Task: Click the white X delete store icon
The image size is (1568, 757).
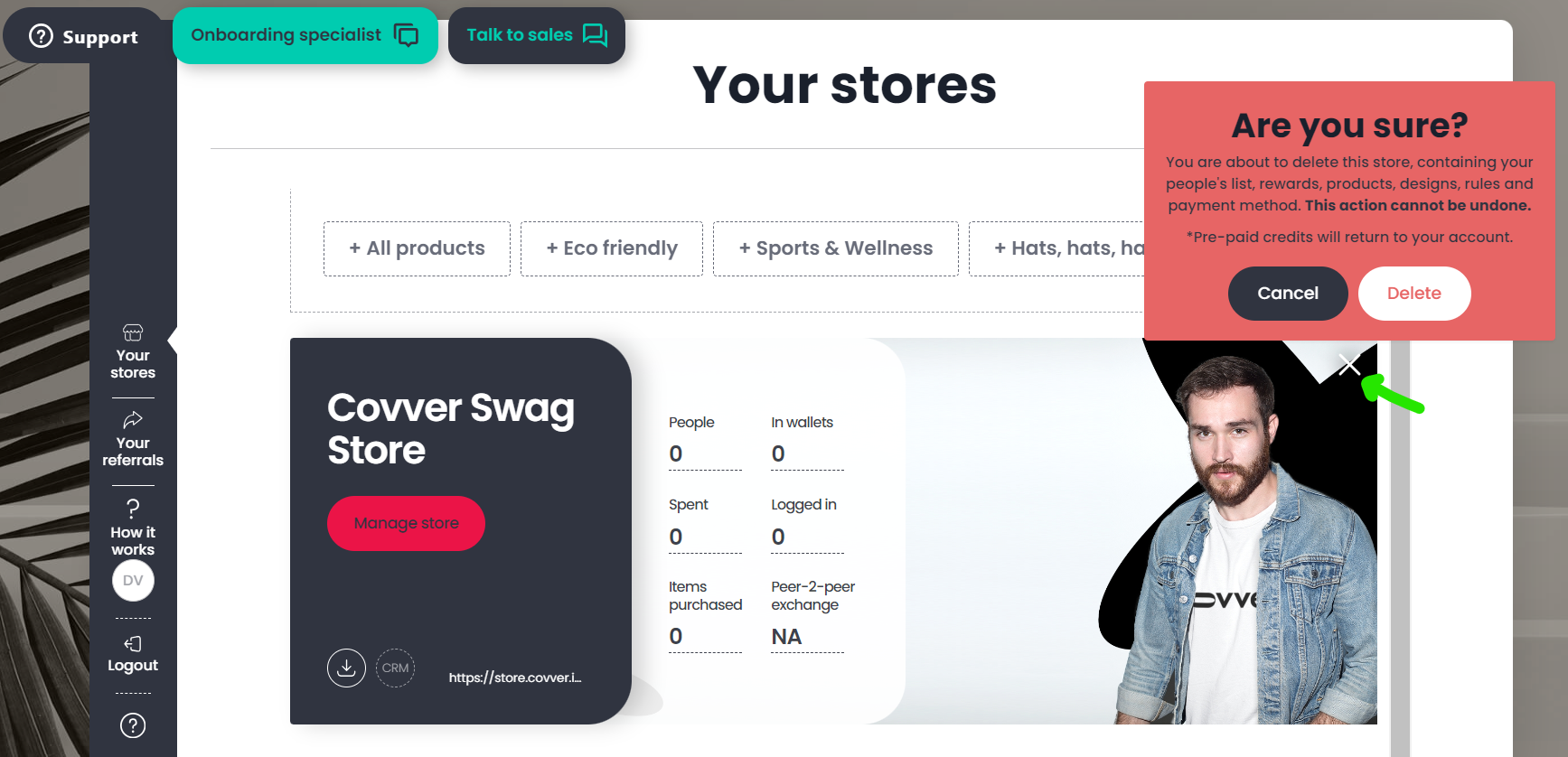Action: [x=1349, y=365]
